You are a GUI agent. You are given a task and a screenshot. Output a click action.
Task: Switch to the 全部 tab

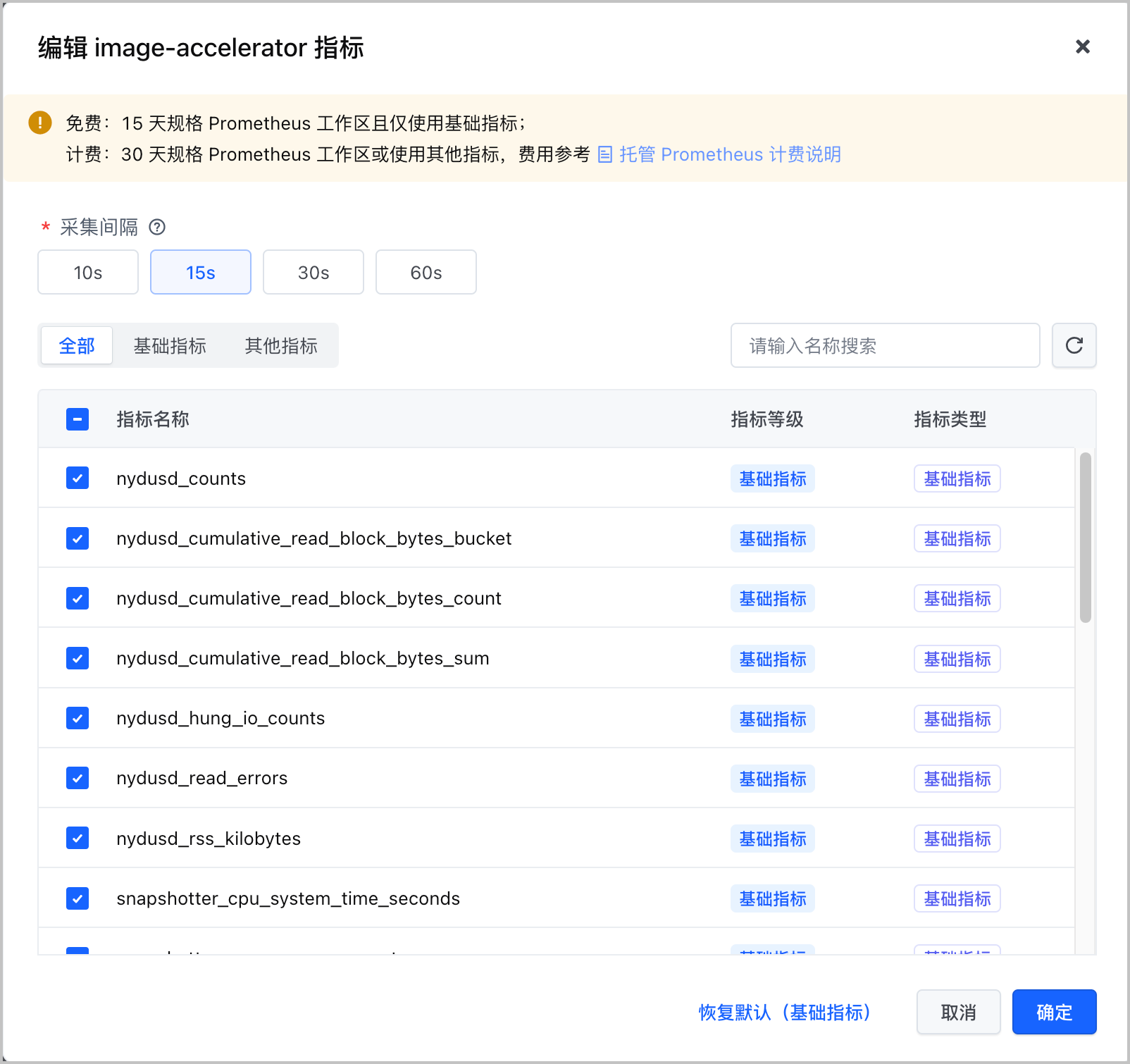click(77, 345)
